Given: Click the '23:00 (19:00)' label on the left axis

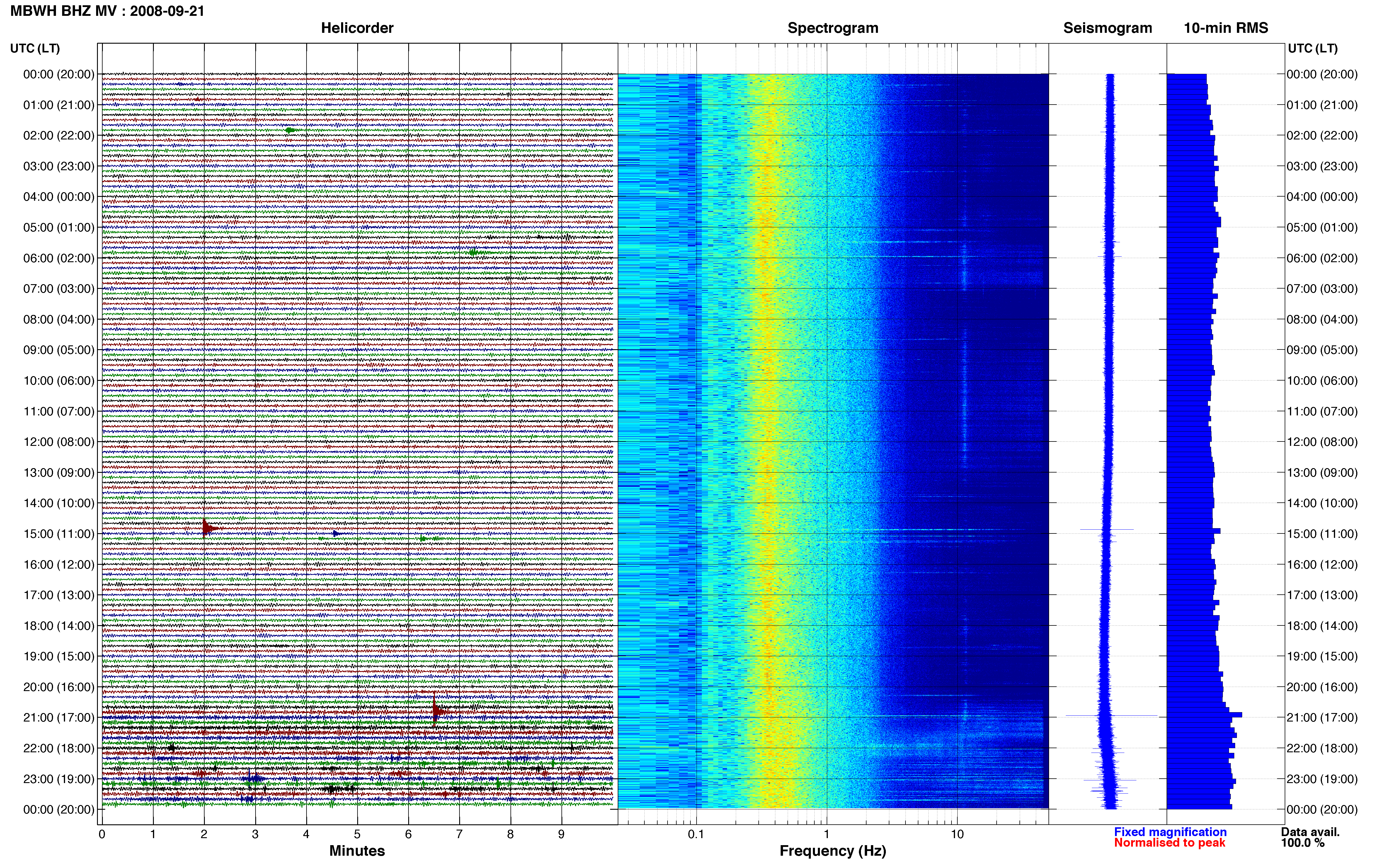Looking at the screenshot, I should point(59,779).
